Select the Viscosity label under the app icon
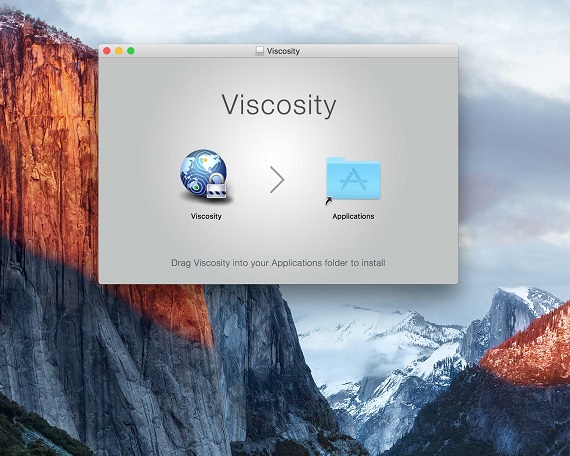Screen dimensions: 570x456 (206, 216)
